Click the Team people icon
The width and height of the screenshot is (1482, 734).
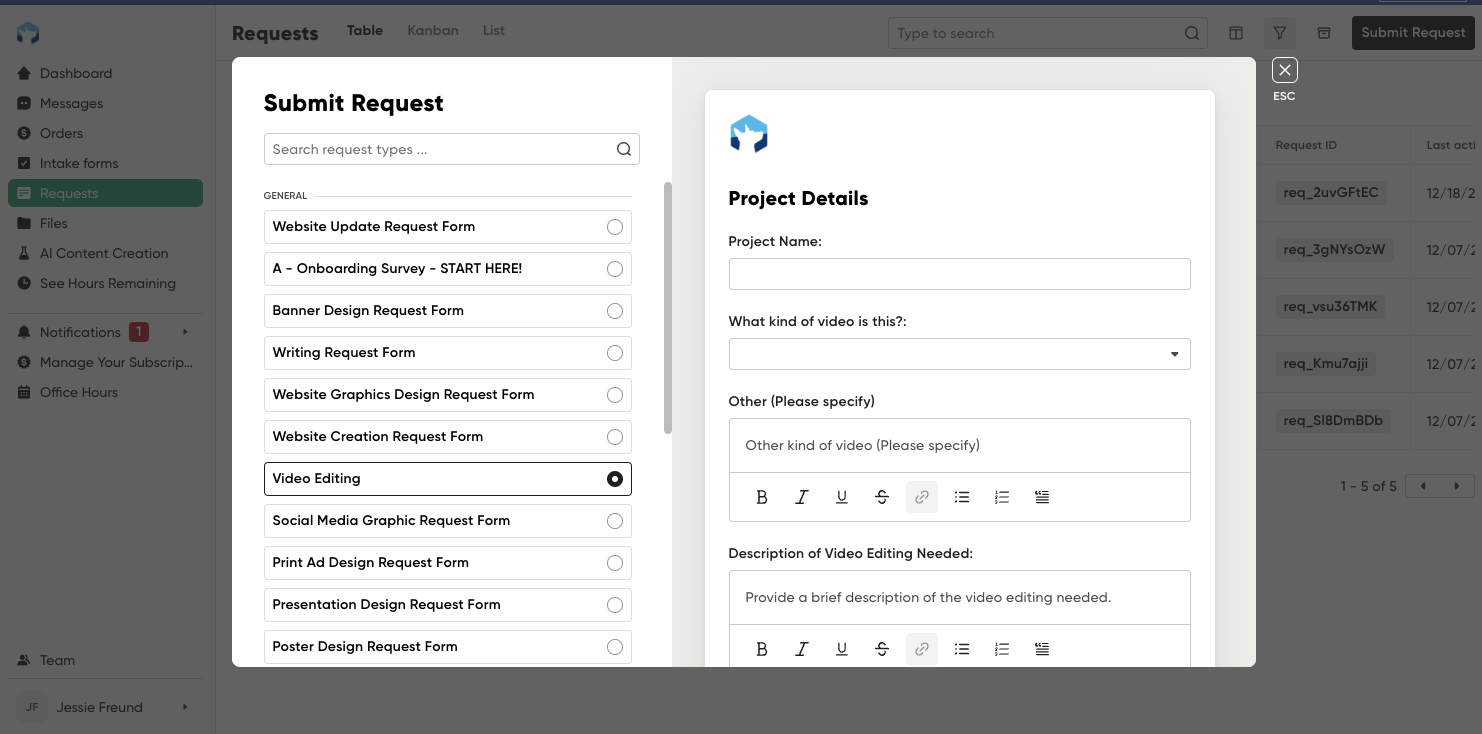pyautogui.click(x=24, y=660)
